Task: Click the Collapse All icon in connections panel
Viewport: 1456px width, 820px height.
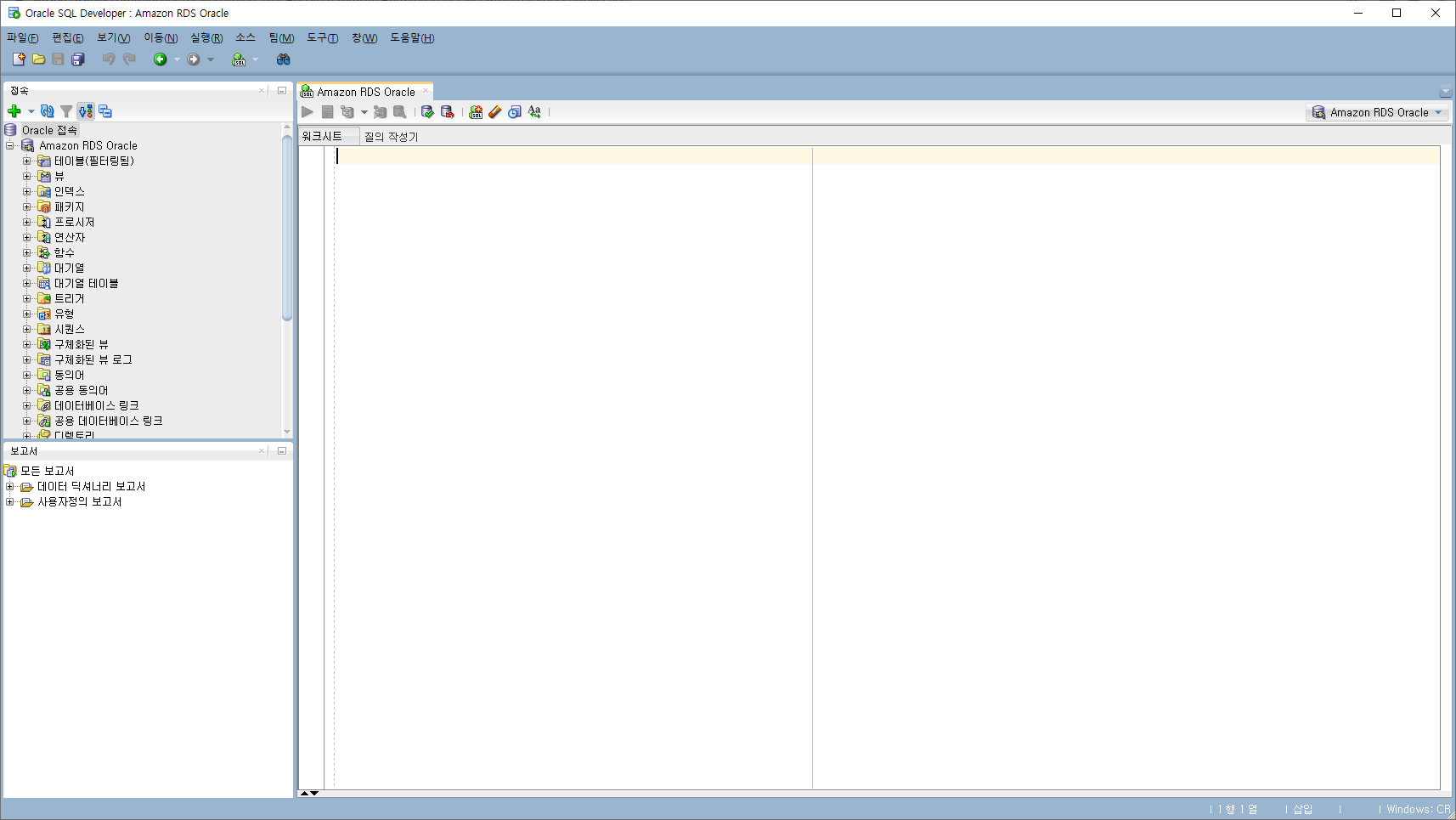Action: click(x=105, y=111)
